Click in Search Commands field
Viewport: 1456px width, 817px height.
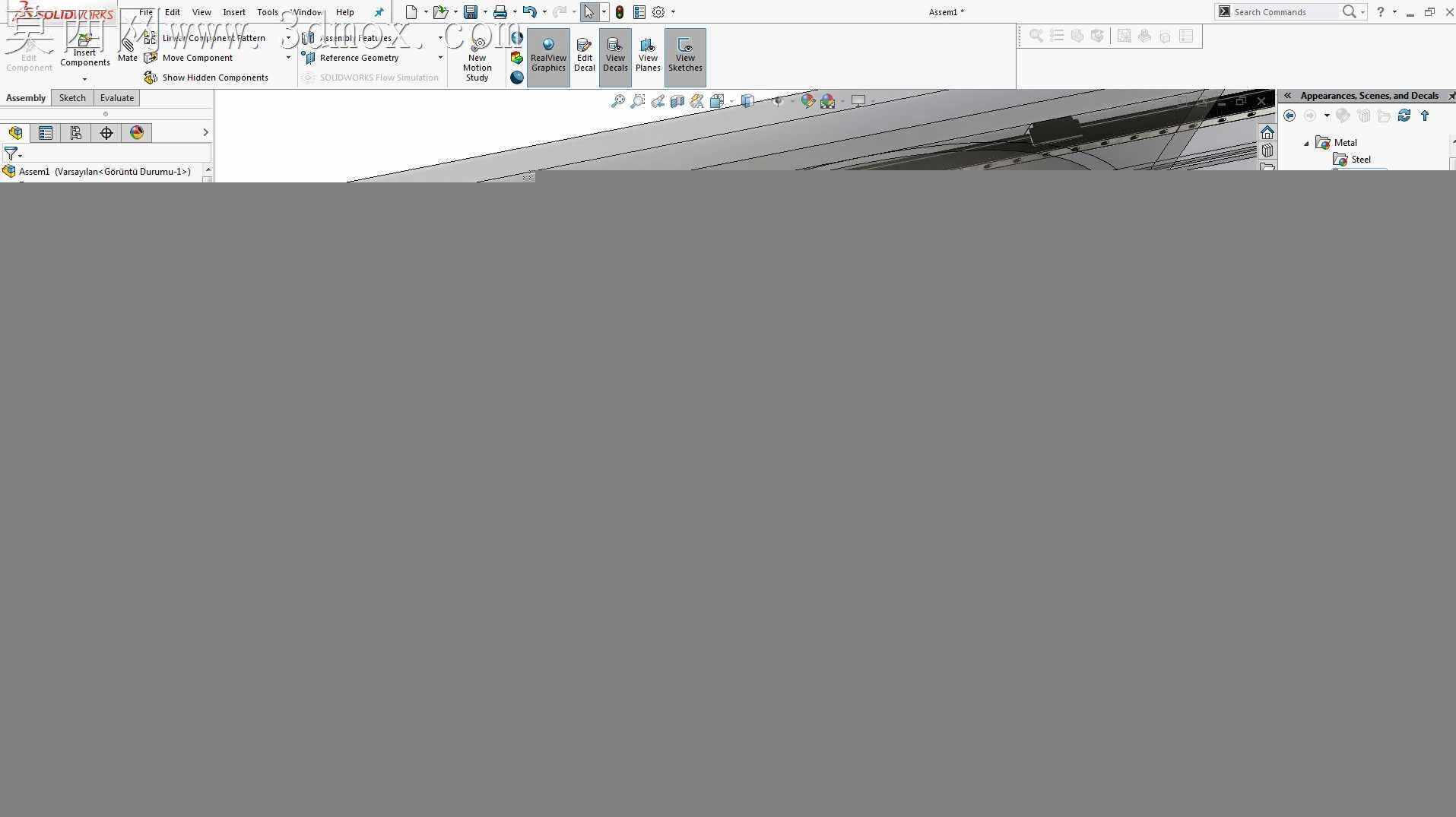coord(1285,12)
